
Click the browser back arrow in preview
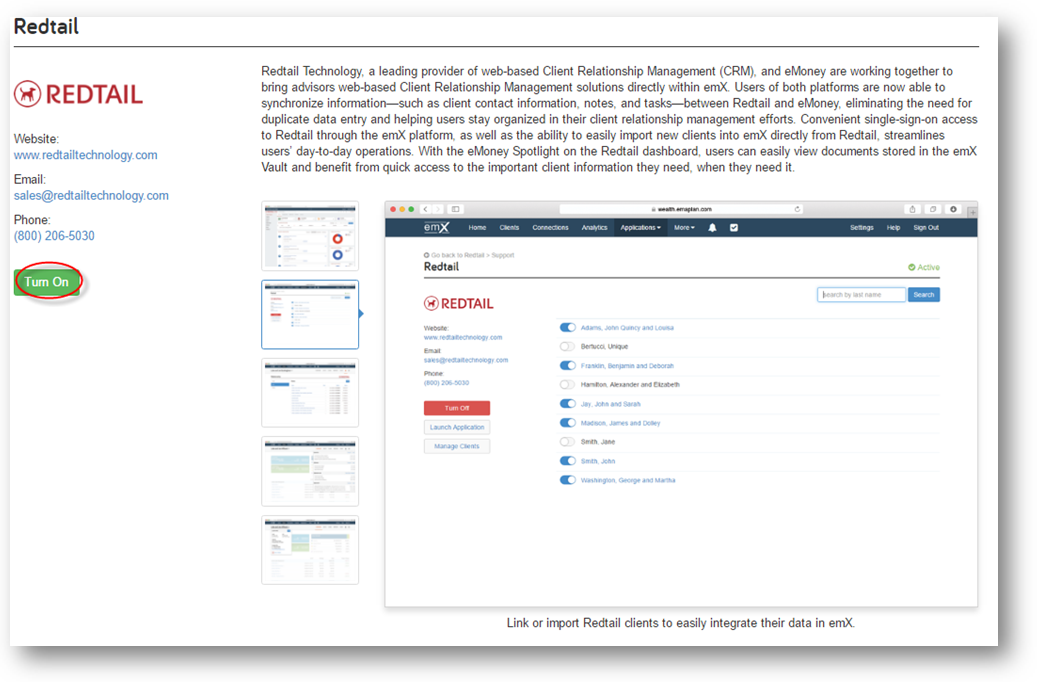point(426,209)
